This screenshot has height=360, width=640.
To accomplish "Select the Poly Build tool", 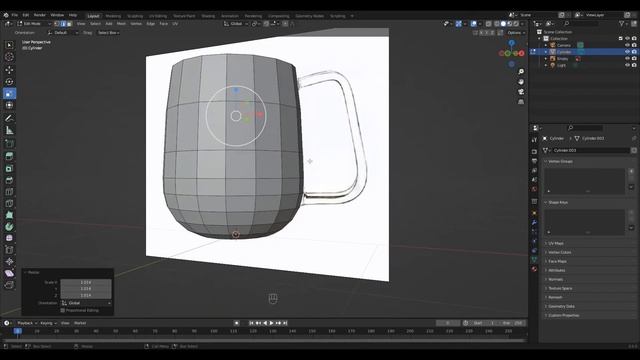I will tap(9, 215).
